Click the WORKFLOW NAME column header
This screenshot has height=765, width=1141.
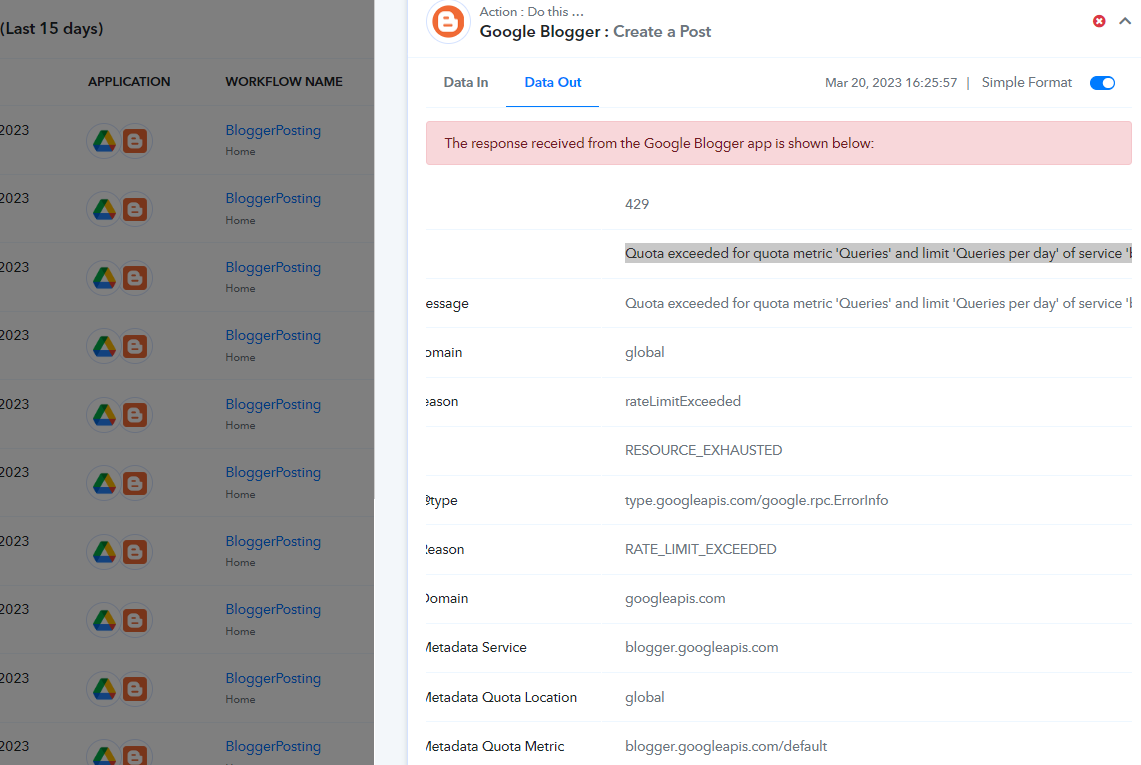284,82
